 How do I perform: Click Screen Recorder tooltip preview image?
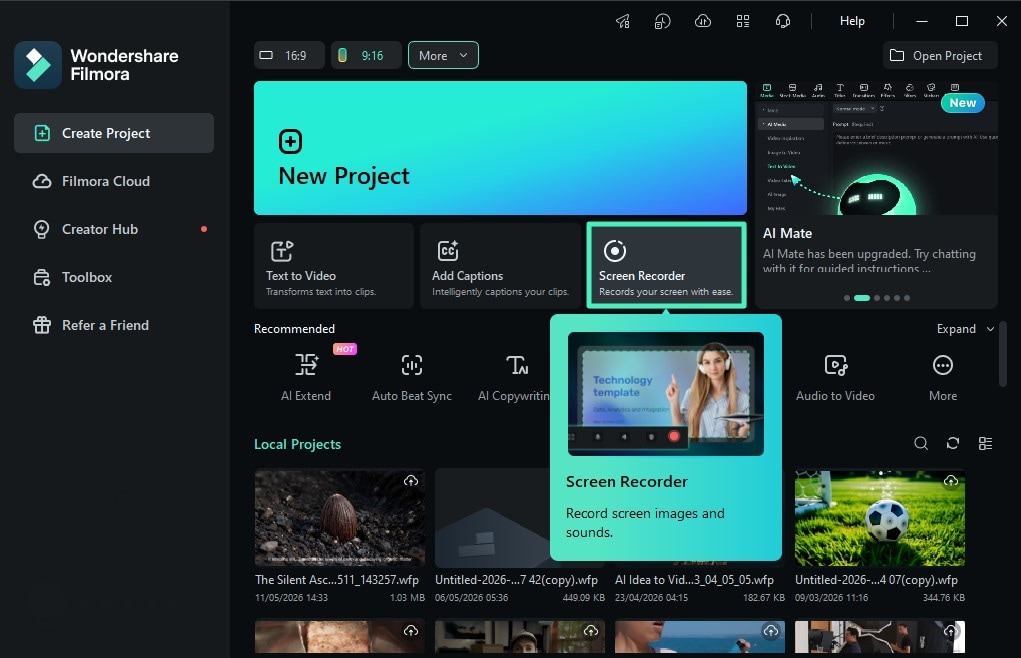pos(665,394)
